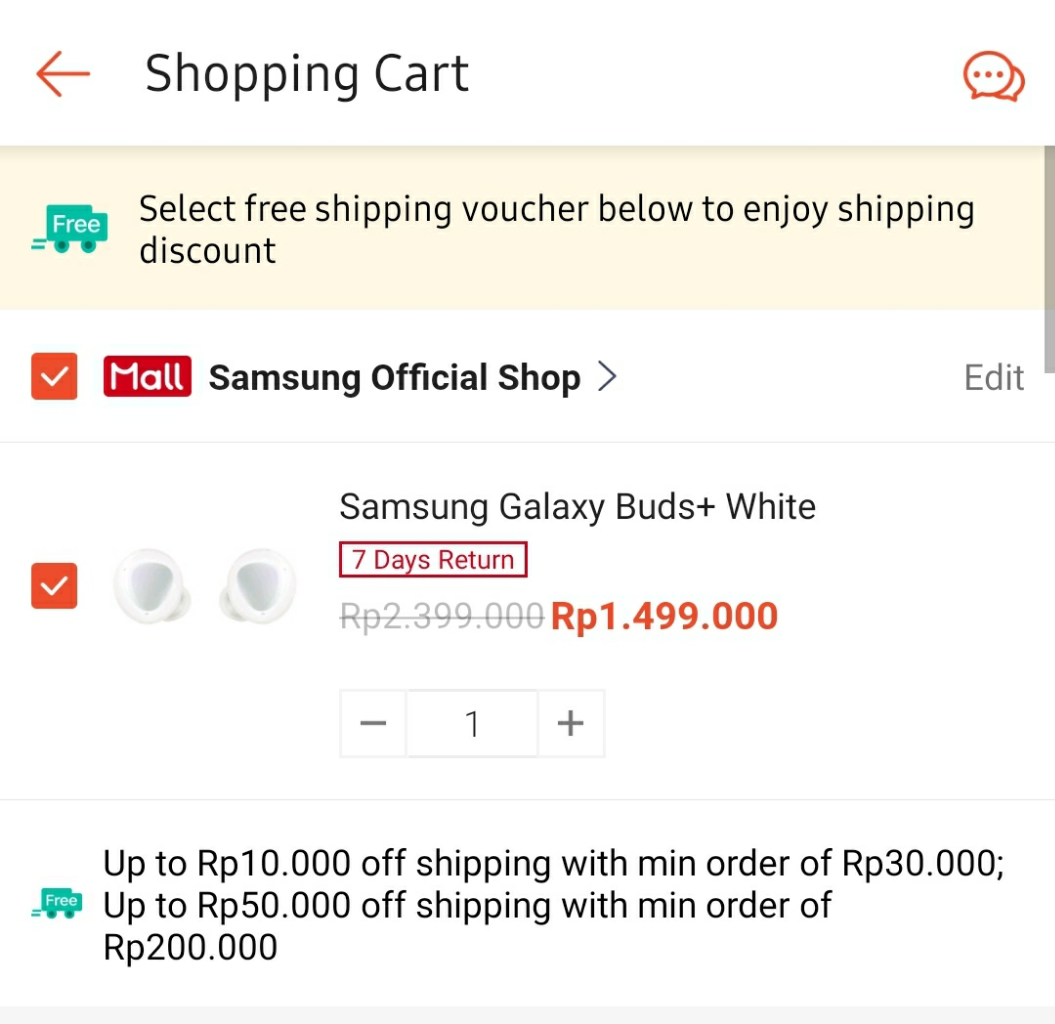This screenshot has width=1055, height=1024.
Task: Click Edit for the Samsung shop items
Action: 993,377
